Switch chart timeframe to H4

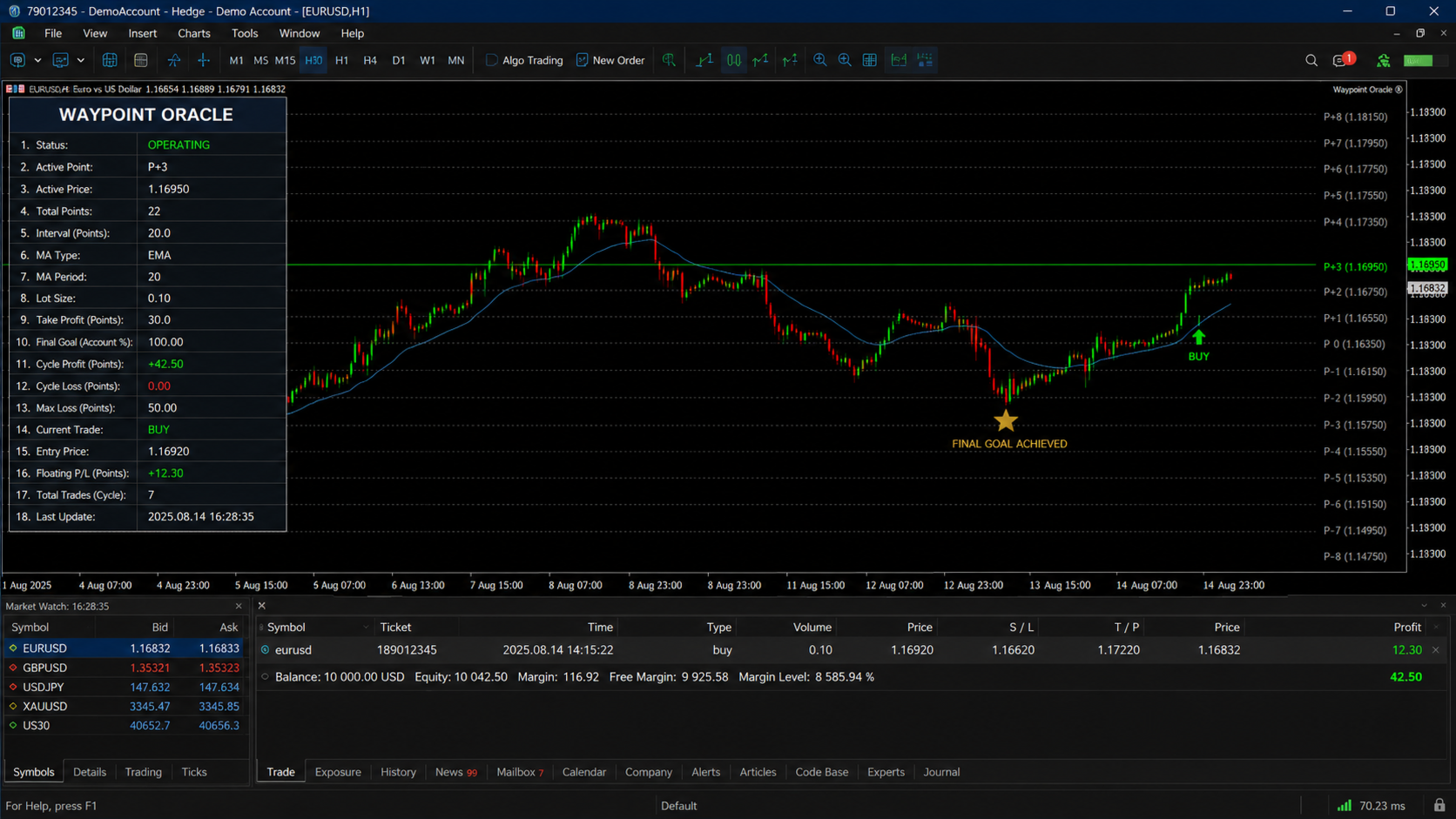(370, 60)
